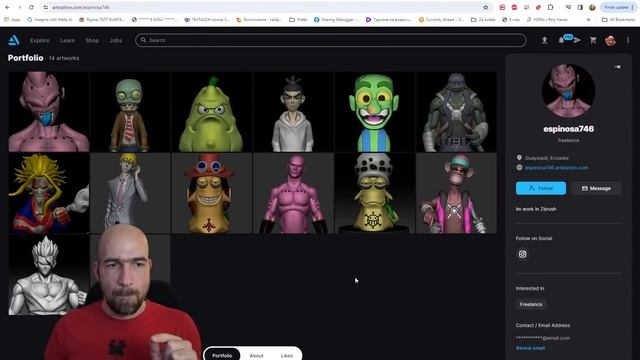Open the green-faced laughing character artwork
Image resolution: width=640 pixels, height=360 pixels.
tap(374, 112)
